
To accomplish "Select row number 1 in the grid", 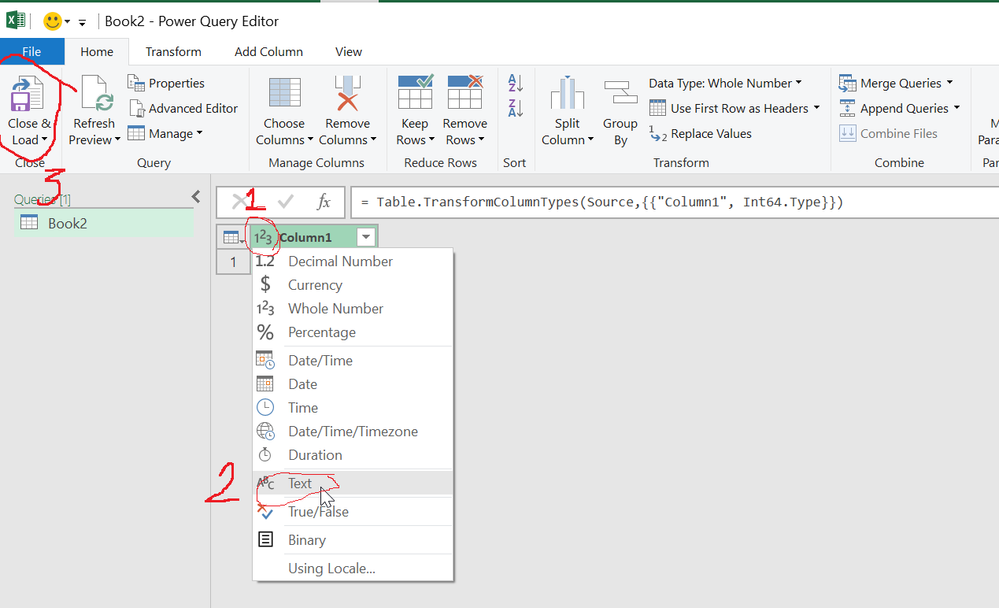I will pyautogui.click(x=233, y=262).
